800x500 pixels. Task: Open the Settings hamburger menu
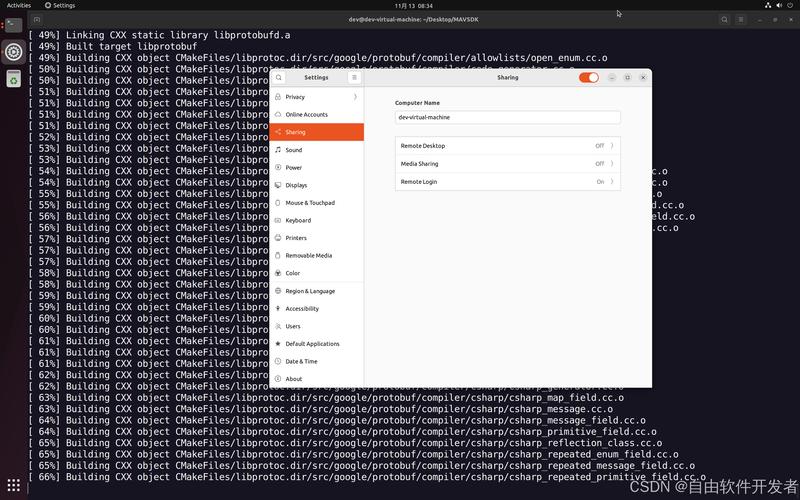pyautogui.click(x=353, y=77)
